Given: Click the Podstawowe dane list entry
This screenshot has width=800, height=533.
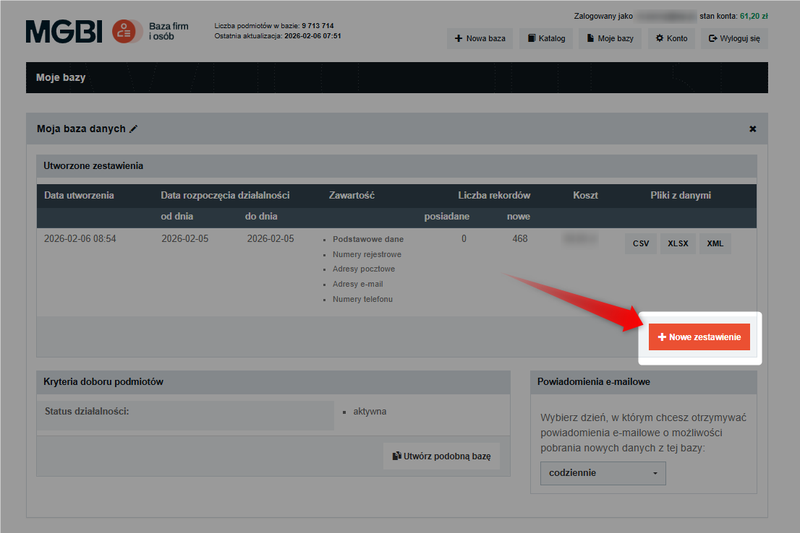Looking at the screenshot, I should pos(368,240).
